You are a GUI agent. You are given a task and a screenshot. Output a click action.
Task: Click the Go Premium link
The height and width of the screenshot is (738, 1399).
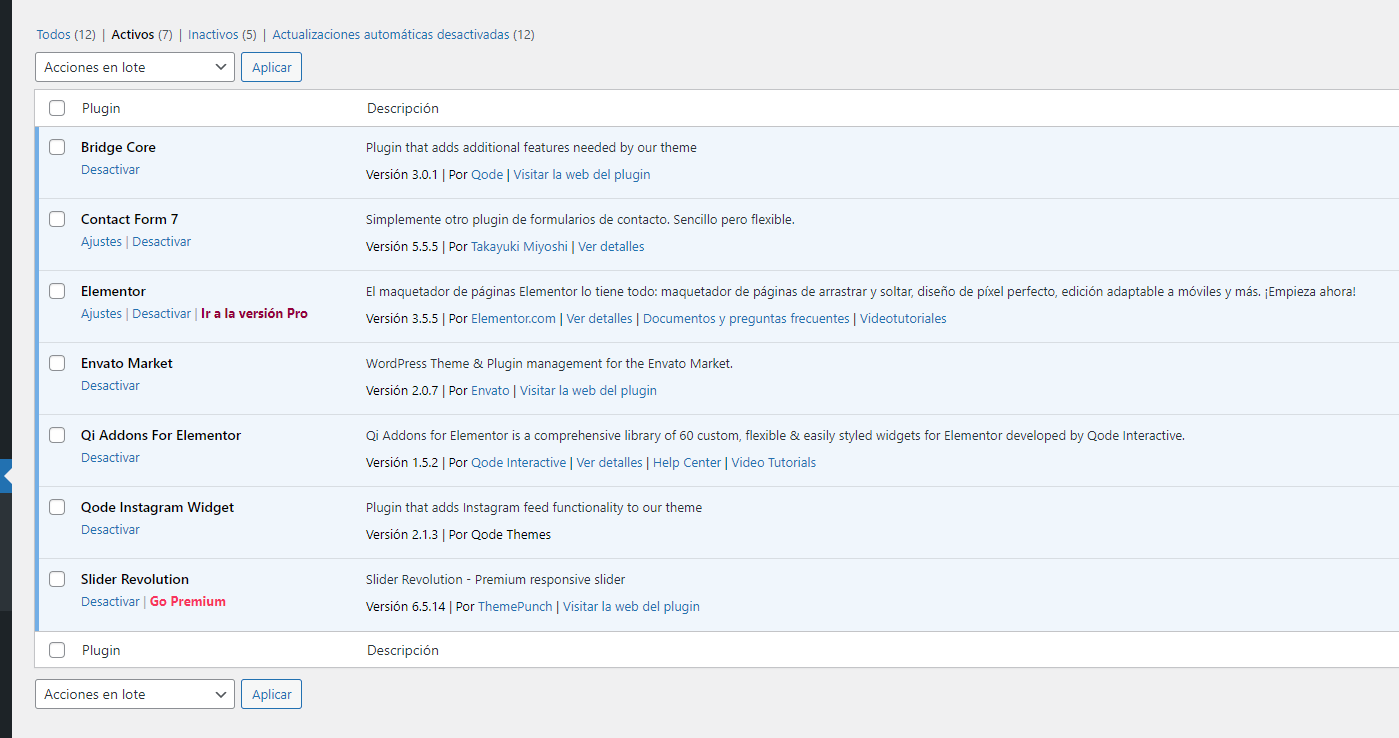[188, 602]
